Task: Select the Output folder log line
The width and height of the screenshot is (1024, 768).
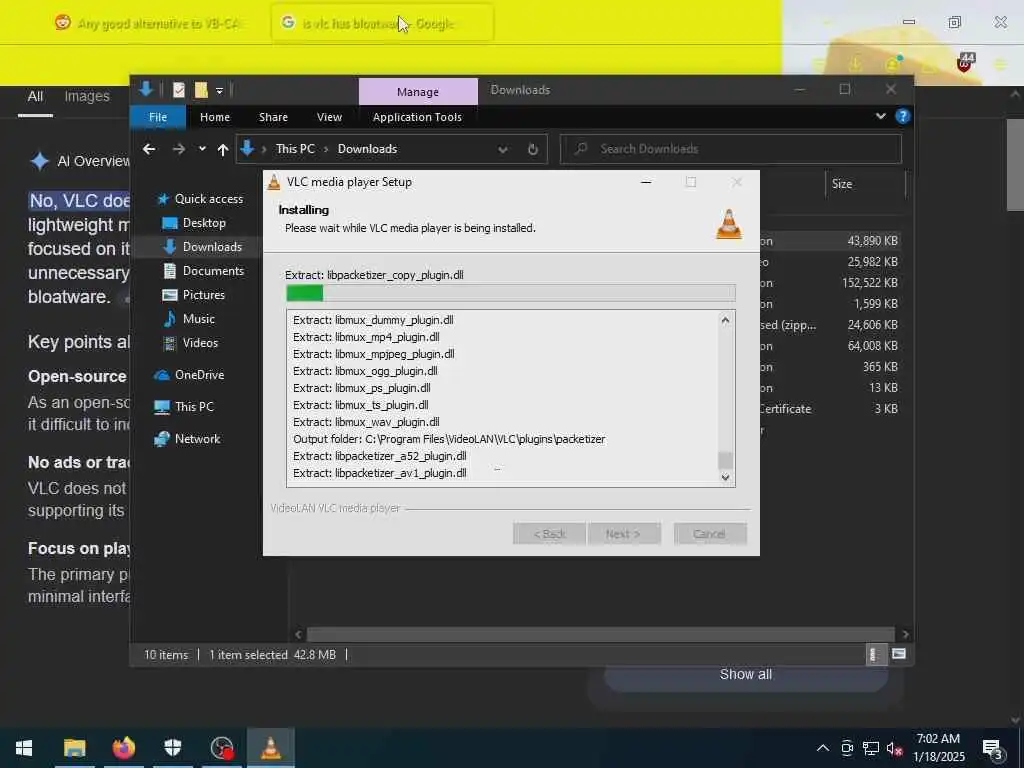Action: tap(449, 439)
